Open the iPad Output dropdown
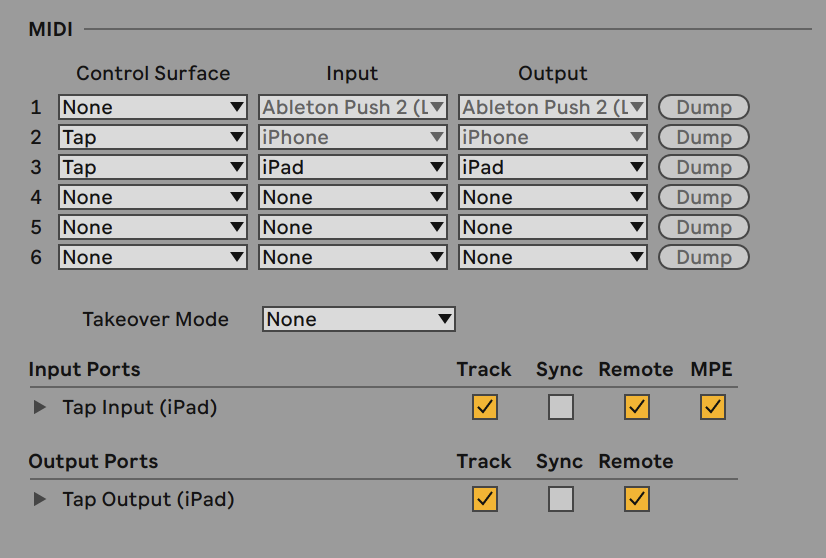 point(553,168)
